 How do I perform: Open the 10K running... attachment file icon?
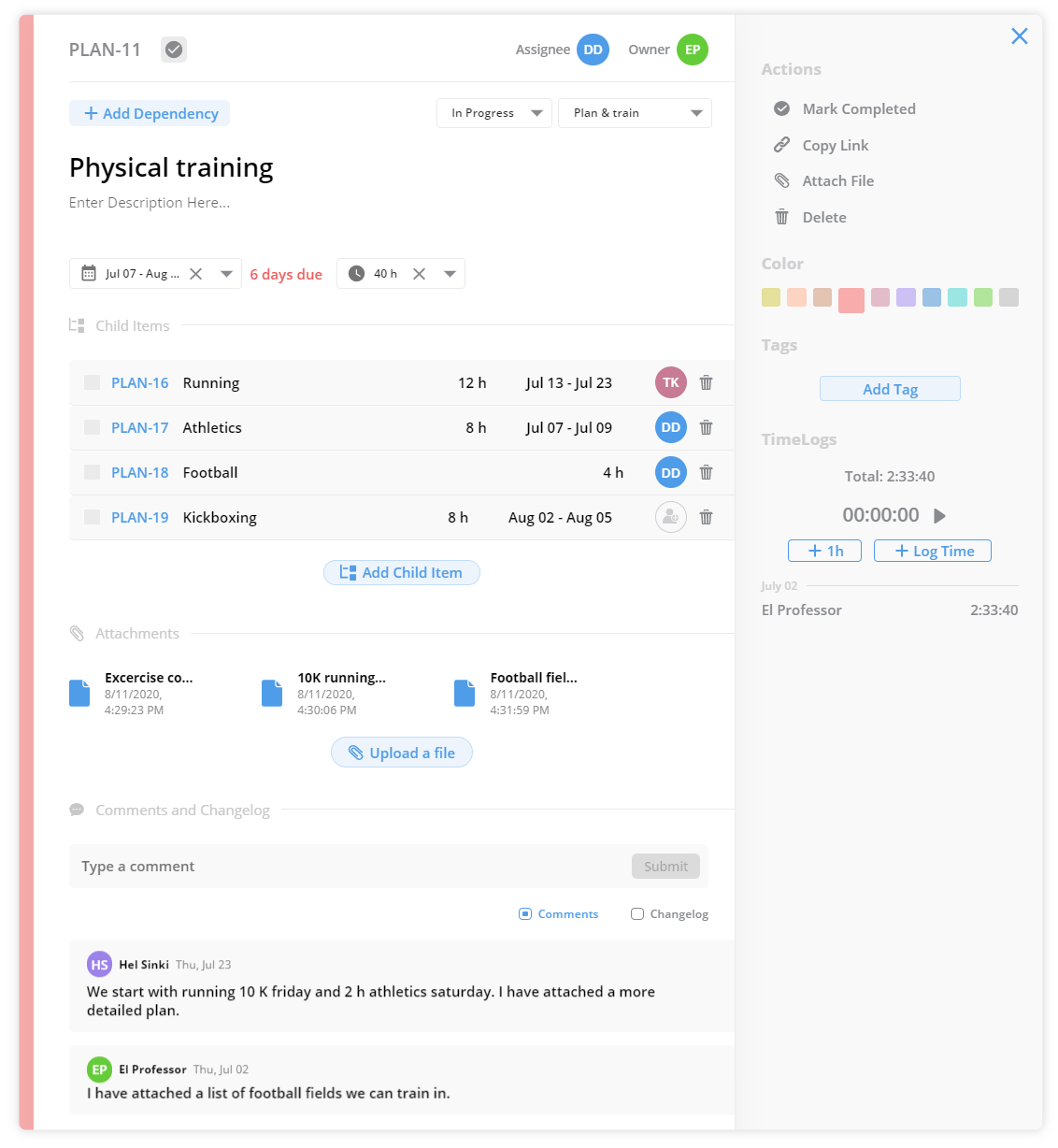272,693
